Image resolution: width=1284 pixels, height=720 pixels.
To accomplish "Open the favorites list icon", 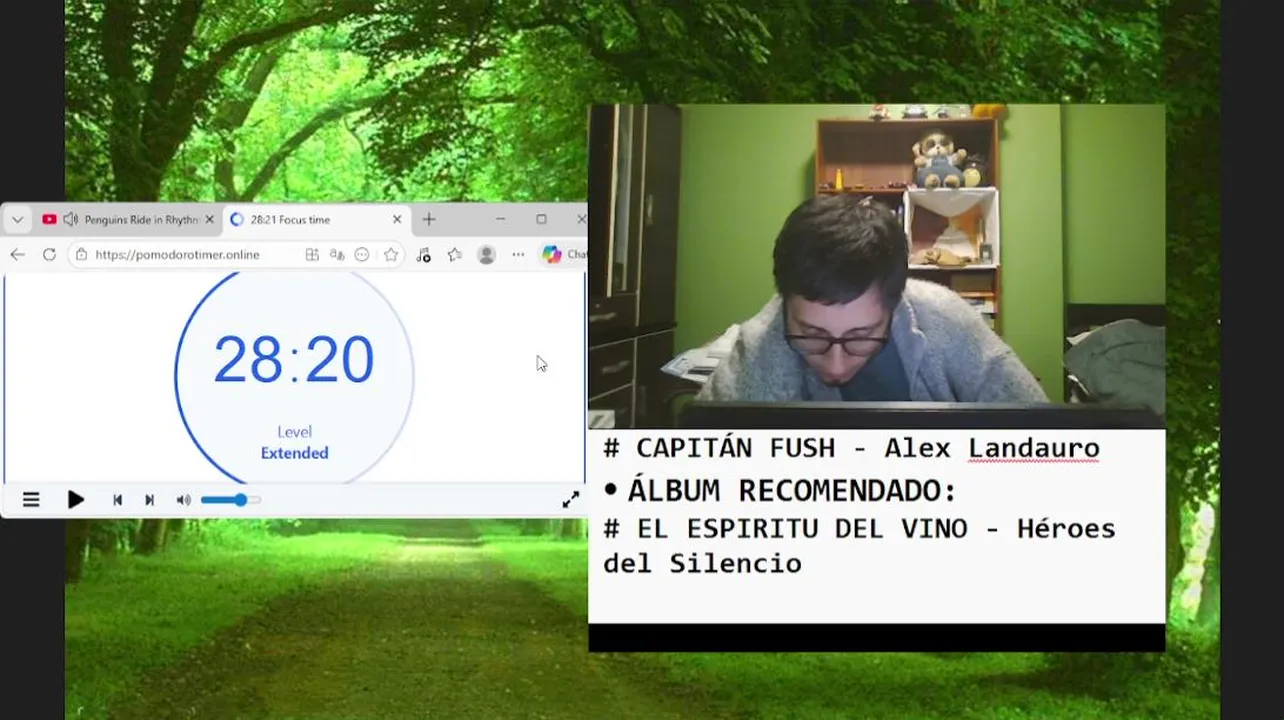I will click(x=455, y=255).
